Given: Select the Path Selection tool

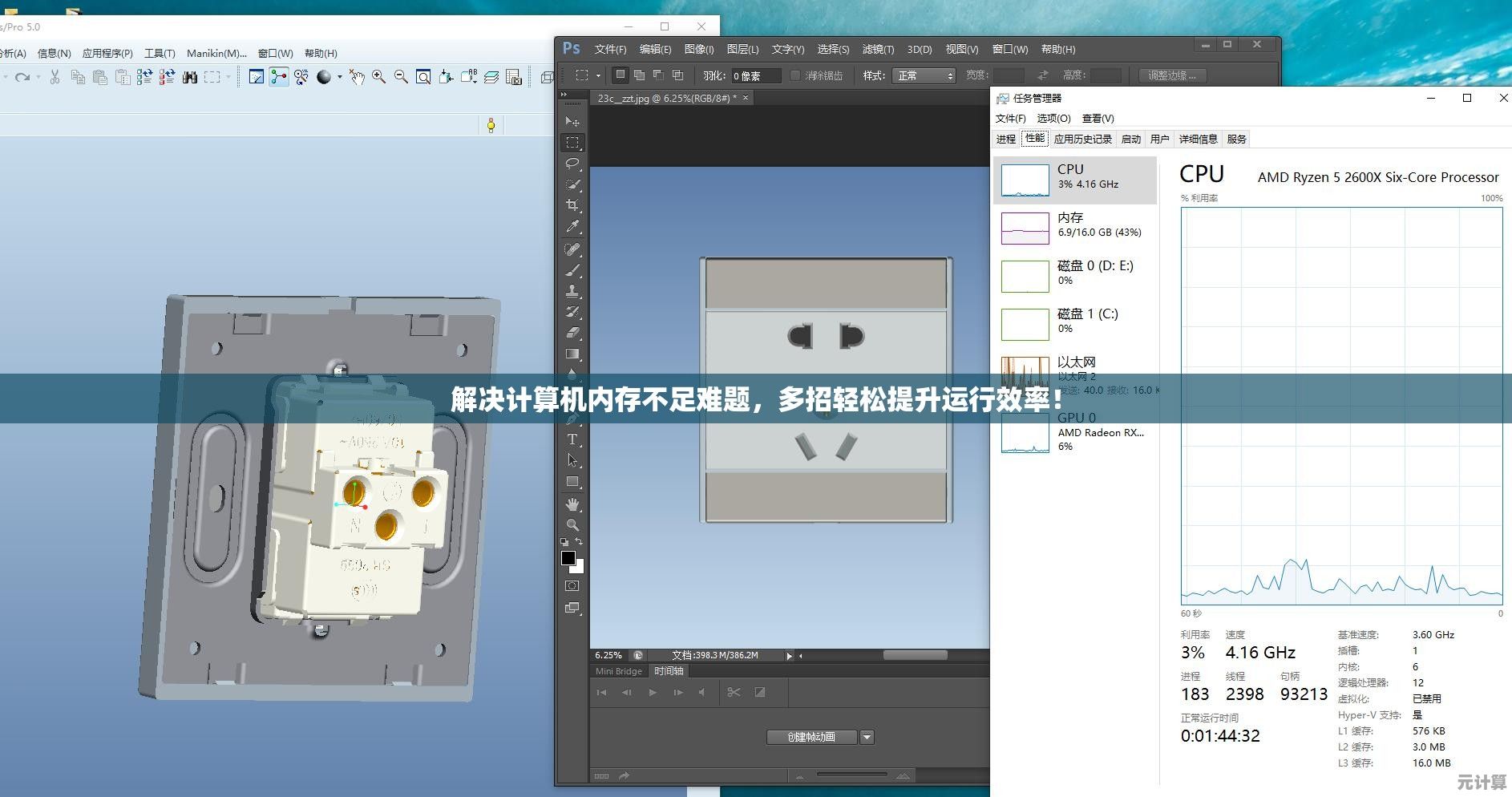Looking at the screenshot, I should [572, 460].
